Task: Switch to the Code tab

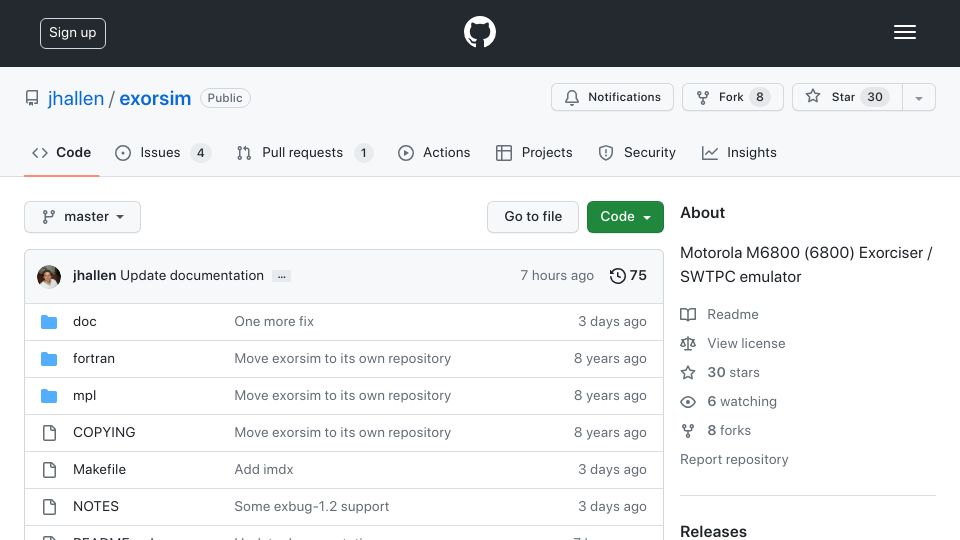Action: point(61,152)
